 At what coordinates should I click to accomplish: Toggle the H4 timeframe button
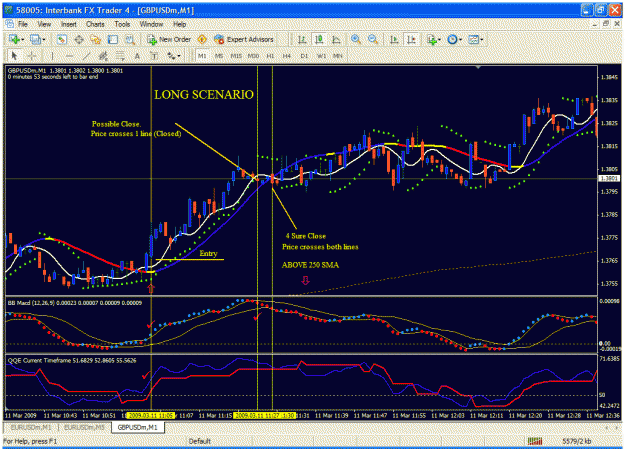(x=287, y=56)
